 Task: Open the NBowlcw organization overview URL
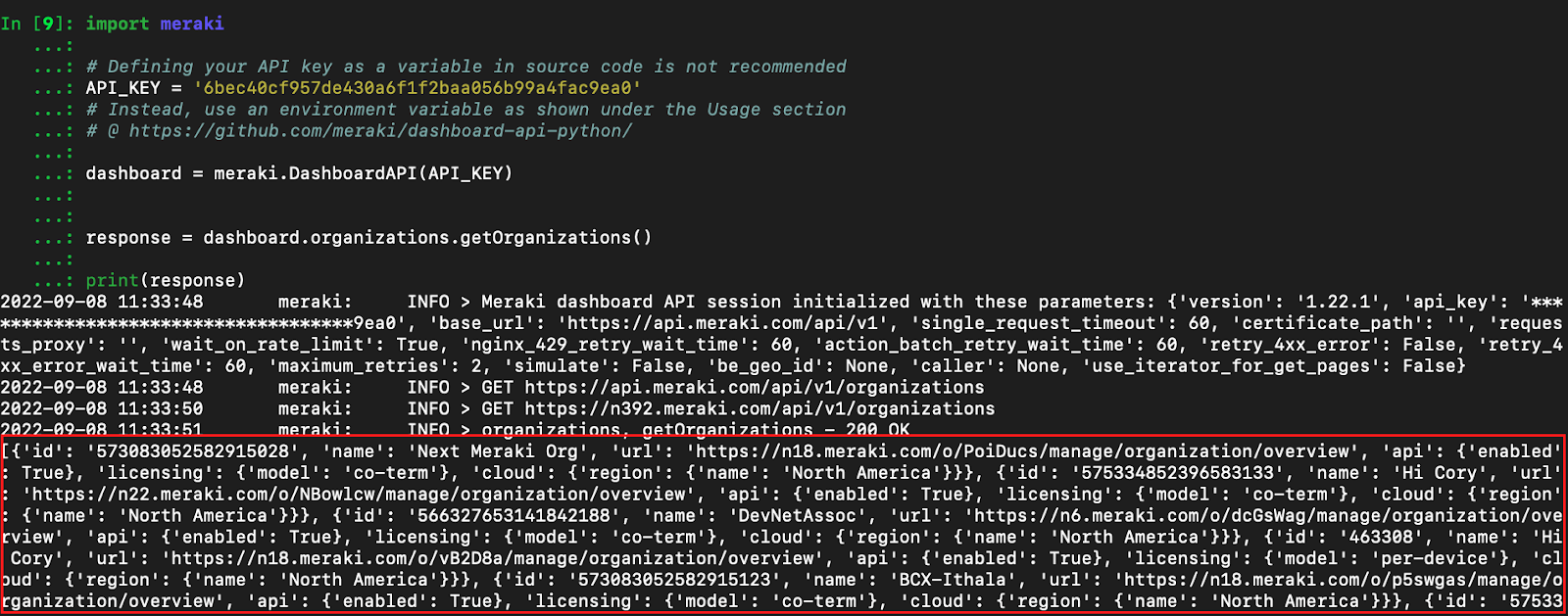[x=355, y=495]
